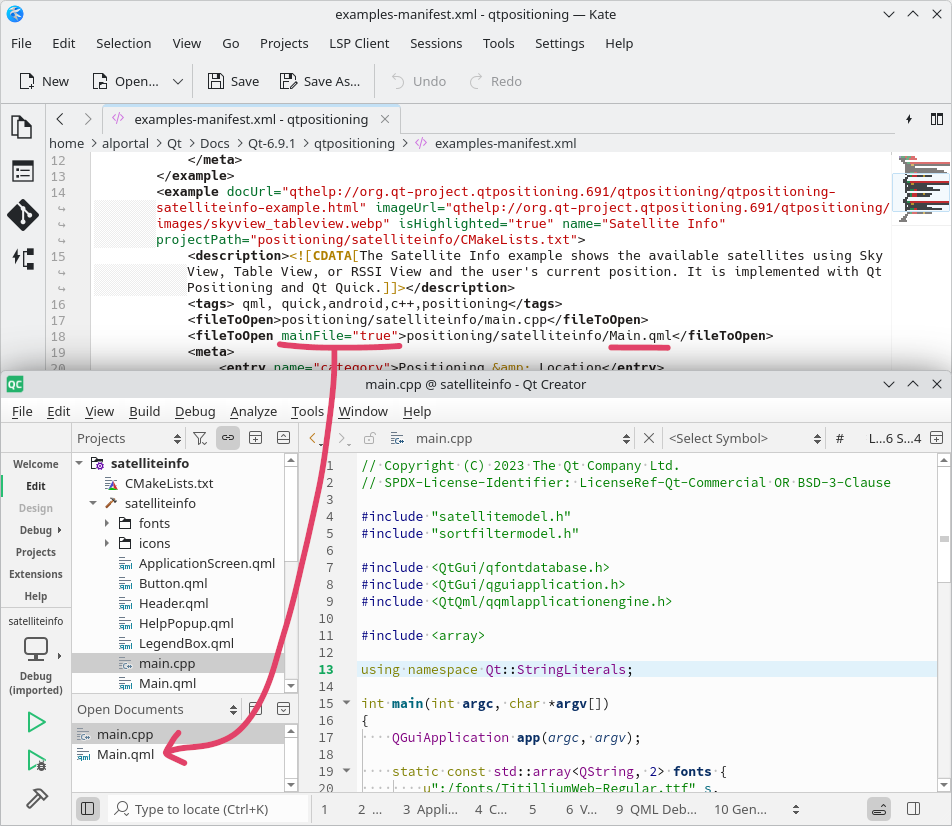Open the Debug menu in Qt Creator
The height and width of the screenshot is (826, 952).
[x=195, y=412]
